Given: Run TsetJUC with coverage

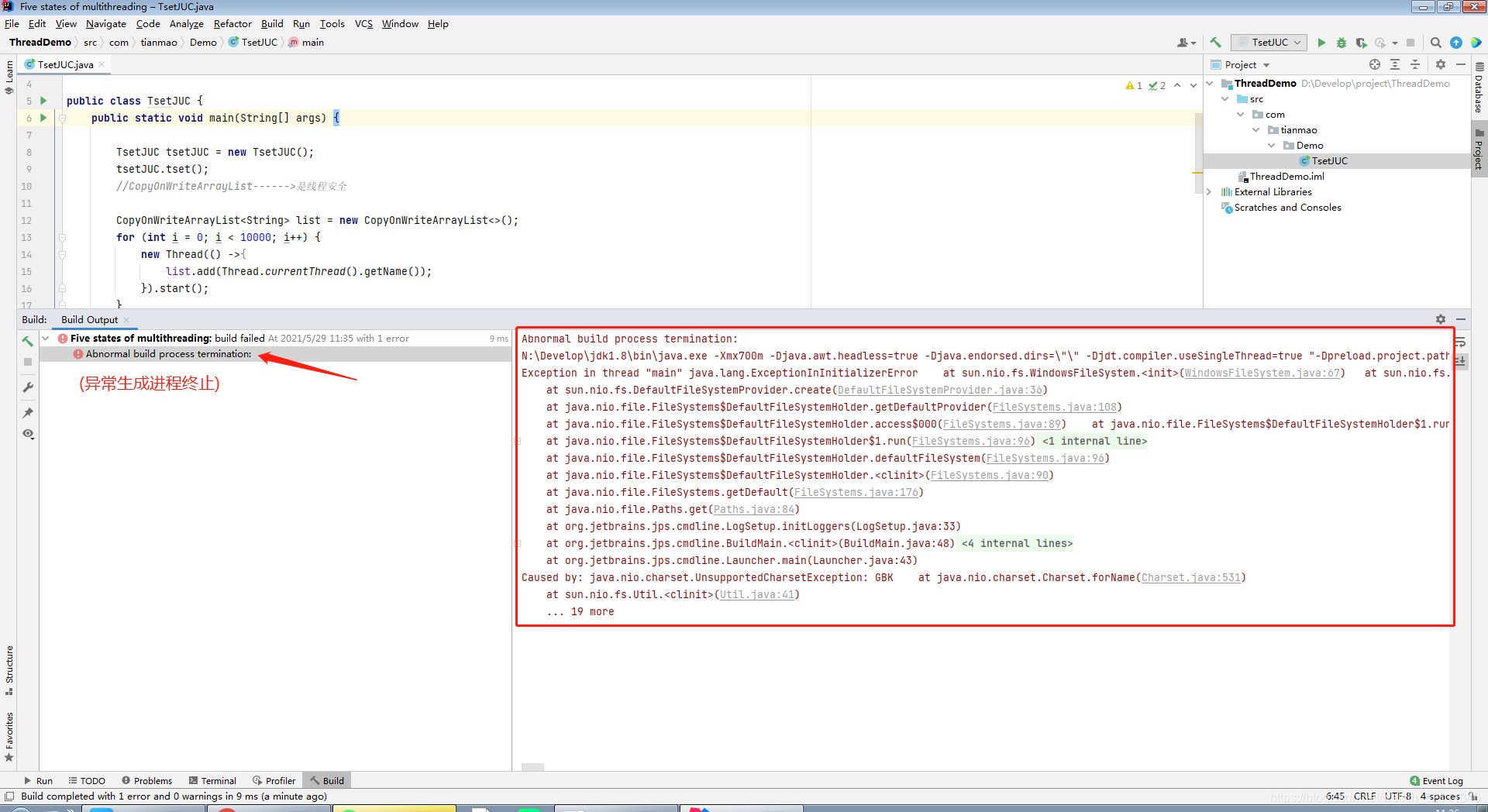Looking at the screenshot, I should point(1362,43).
